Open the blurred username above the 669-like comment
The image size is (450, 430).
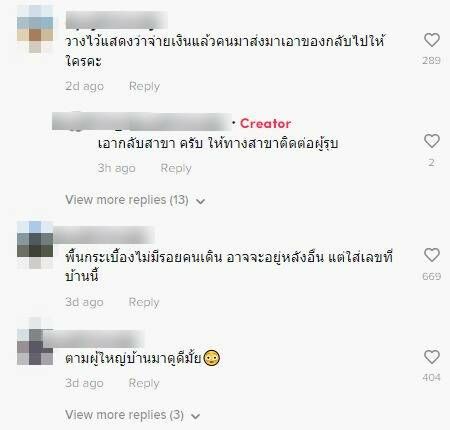[x=103, y=235]
